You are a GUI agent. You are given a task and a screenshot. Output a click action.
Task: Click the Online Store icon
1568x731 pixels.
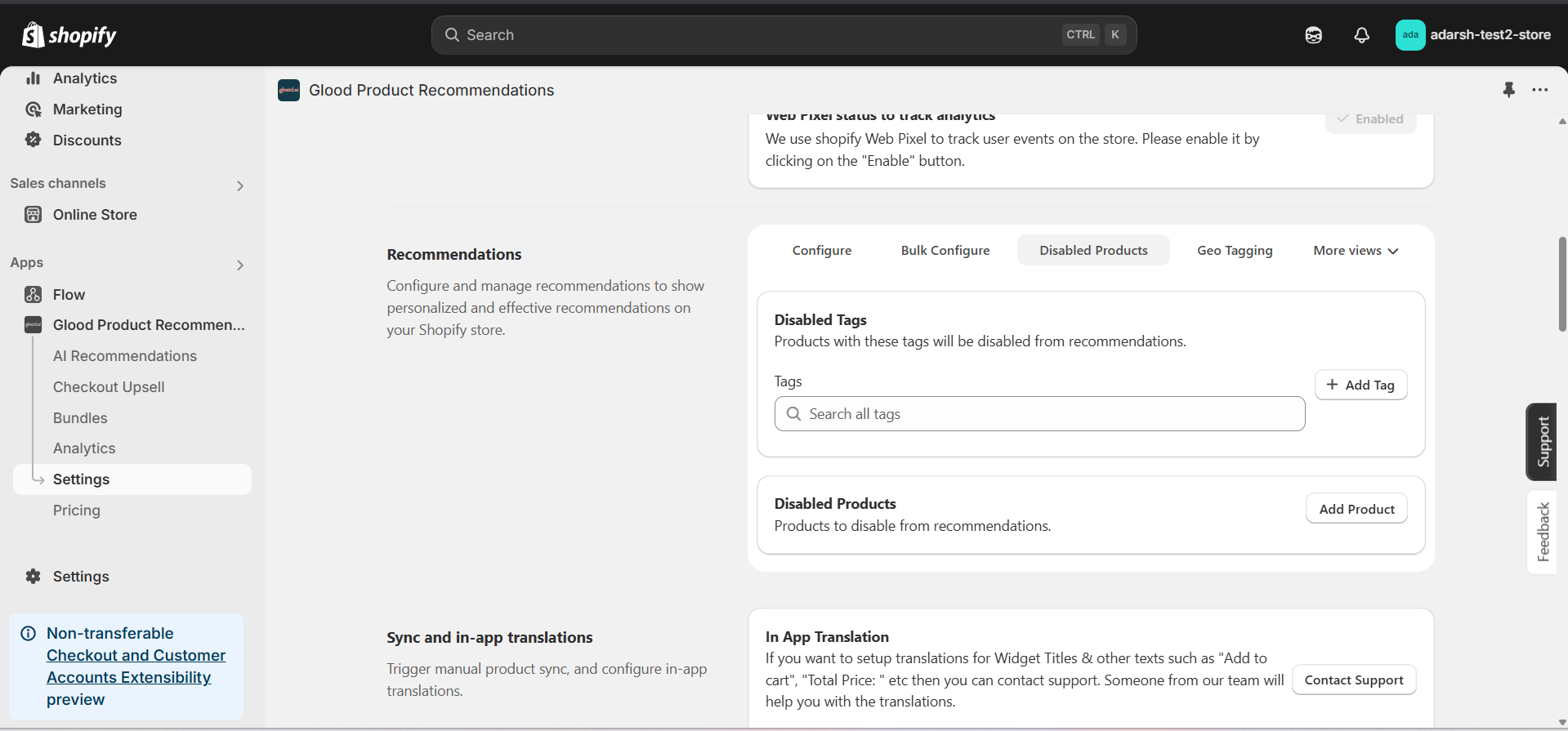pos(33,215)
